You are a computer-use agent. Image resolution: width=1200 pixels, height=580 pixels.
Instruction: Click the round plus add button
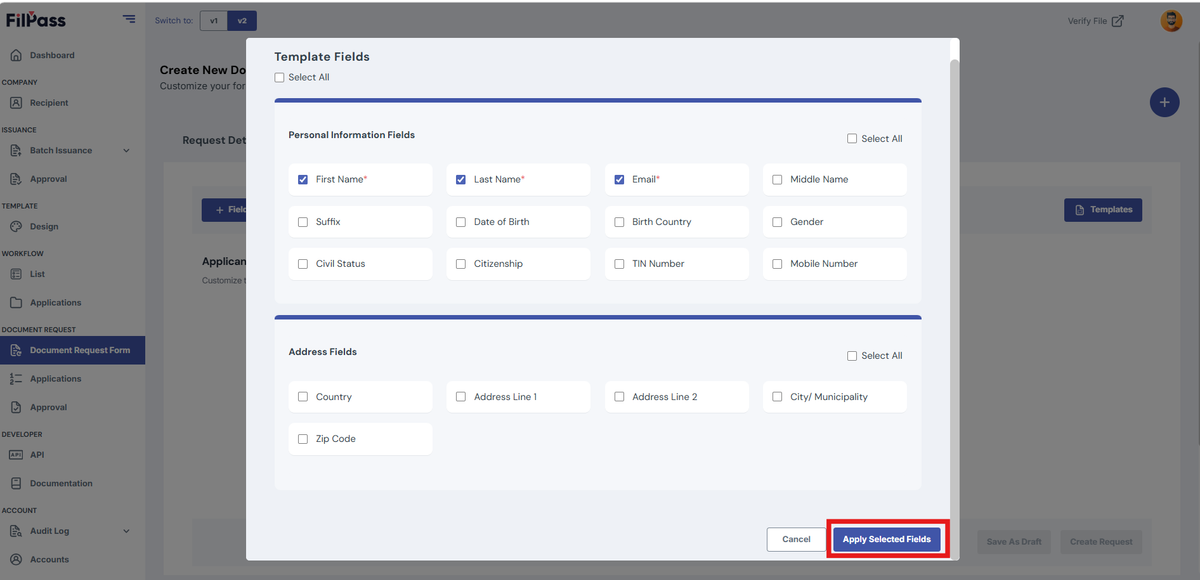pos(1164,102)
